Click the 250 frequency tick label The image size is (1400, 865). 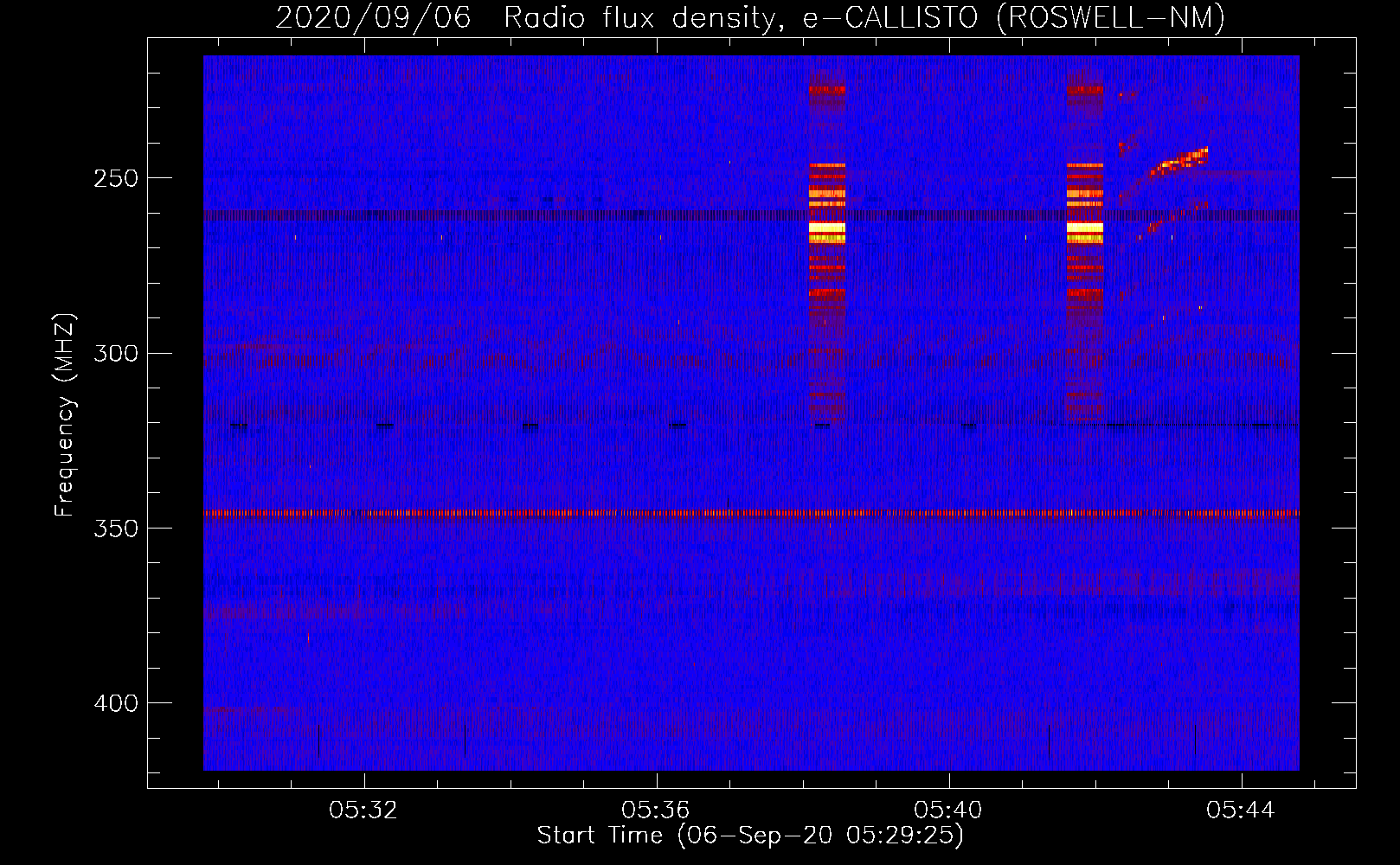(116, 178)
